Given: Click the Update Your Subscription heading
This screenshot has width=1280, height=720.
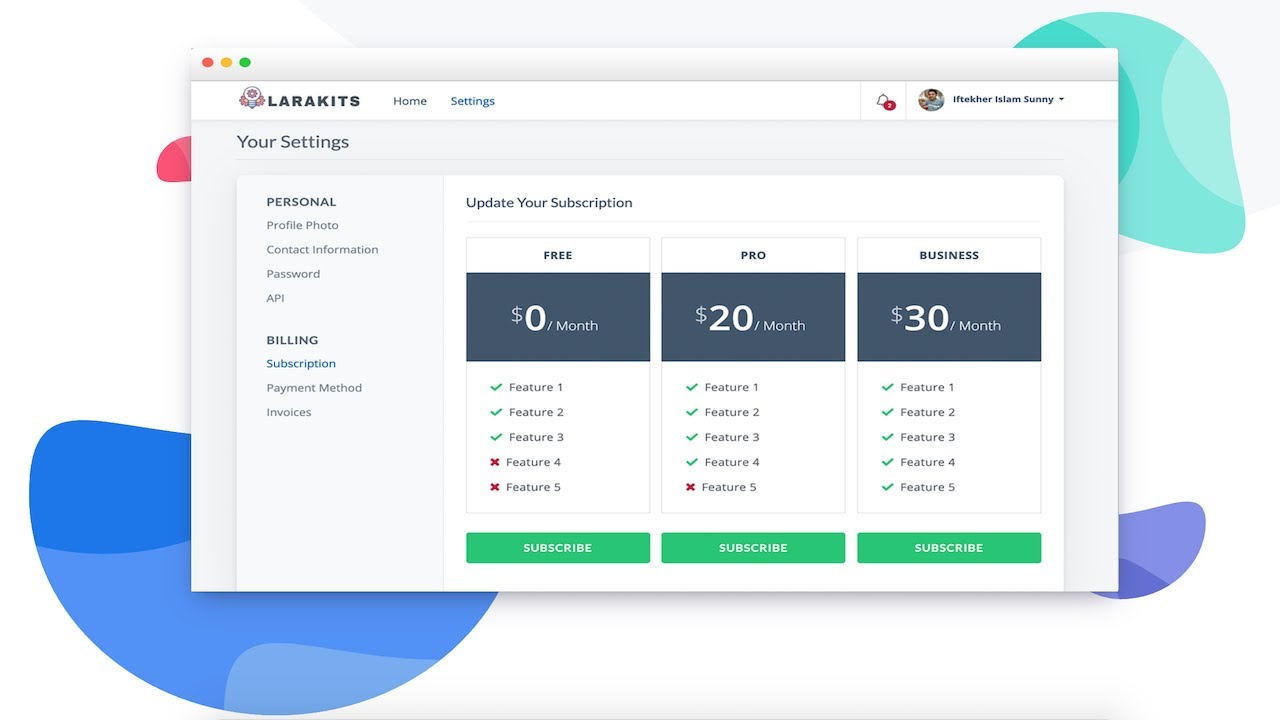Looking at the screenshot, I should [549, 203].
